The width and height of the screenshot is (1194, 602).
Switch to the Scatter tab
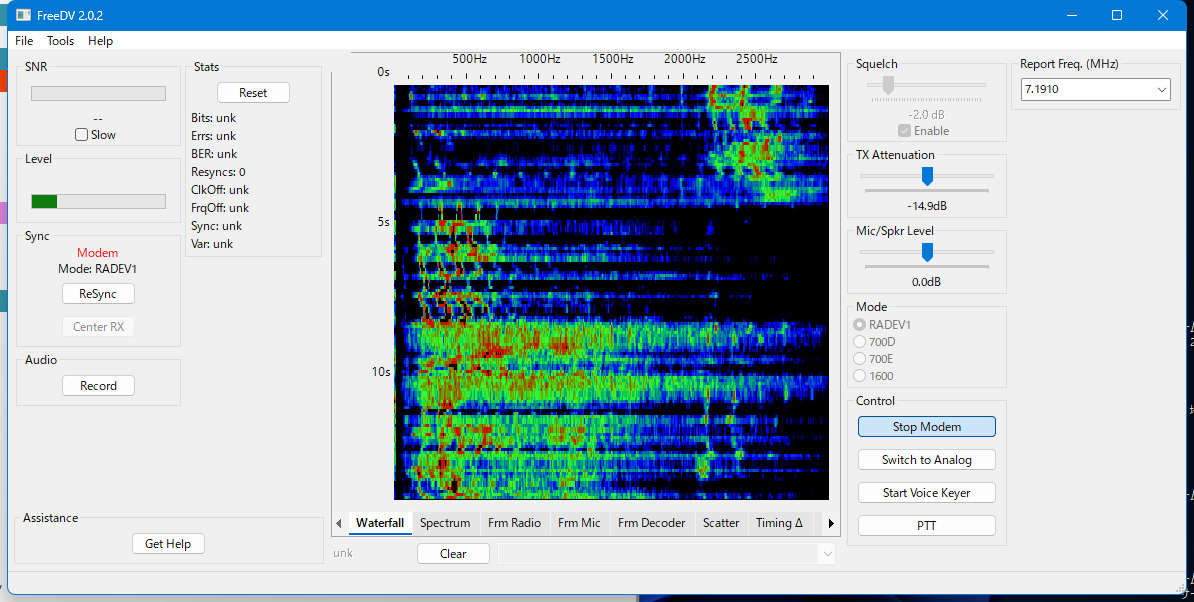tap(721, 523)
